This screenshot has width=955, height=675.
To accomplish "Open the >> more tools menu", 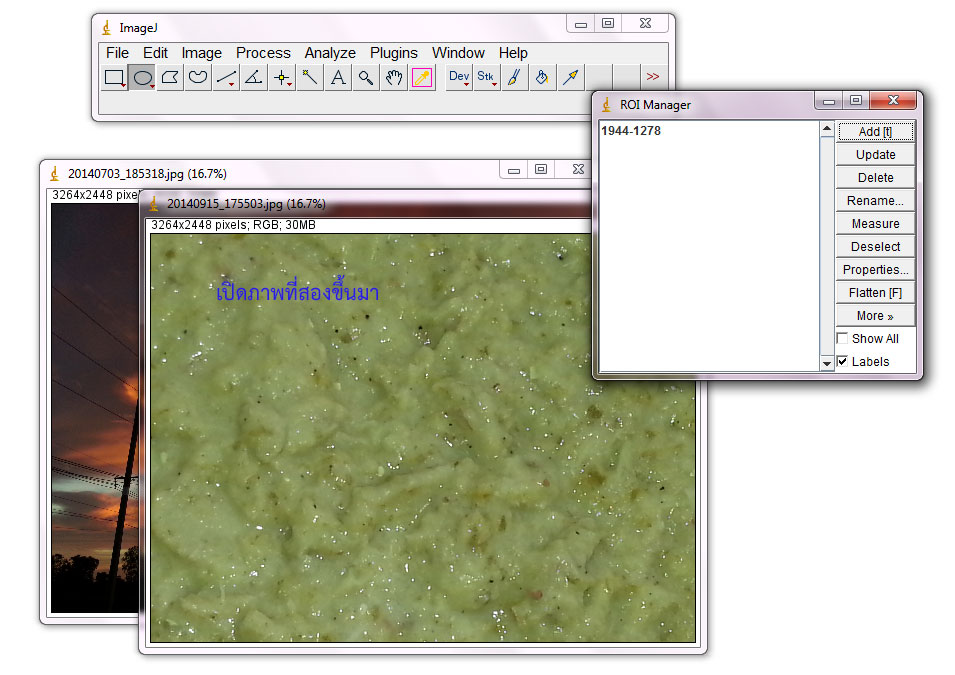I will click(653, 77).
